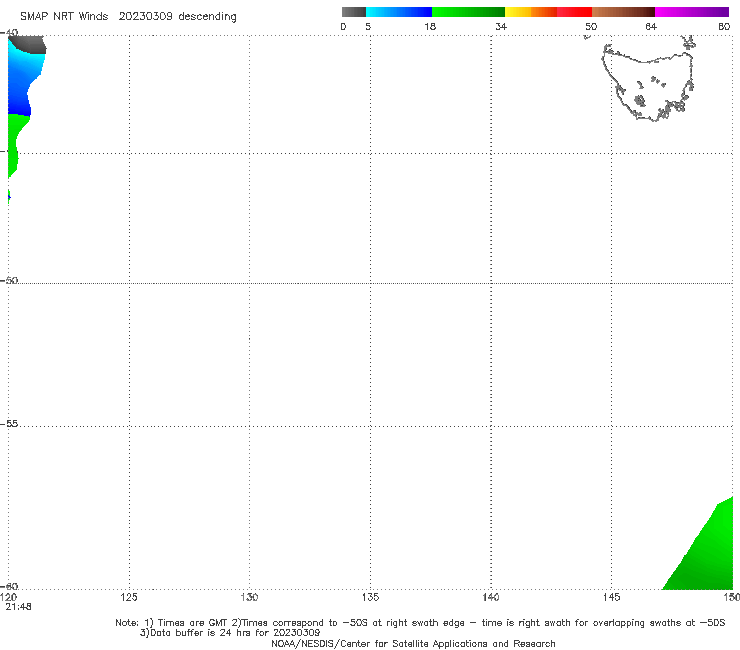Screen dimensions: 740x650
Task: Click the color bar label '64'
Action: click(651, 26)
